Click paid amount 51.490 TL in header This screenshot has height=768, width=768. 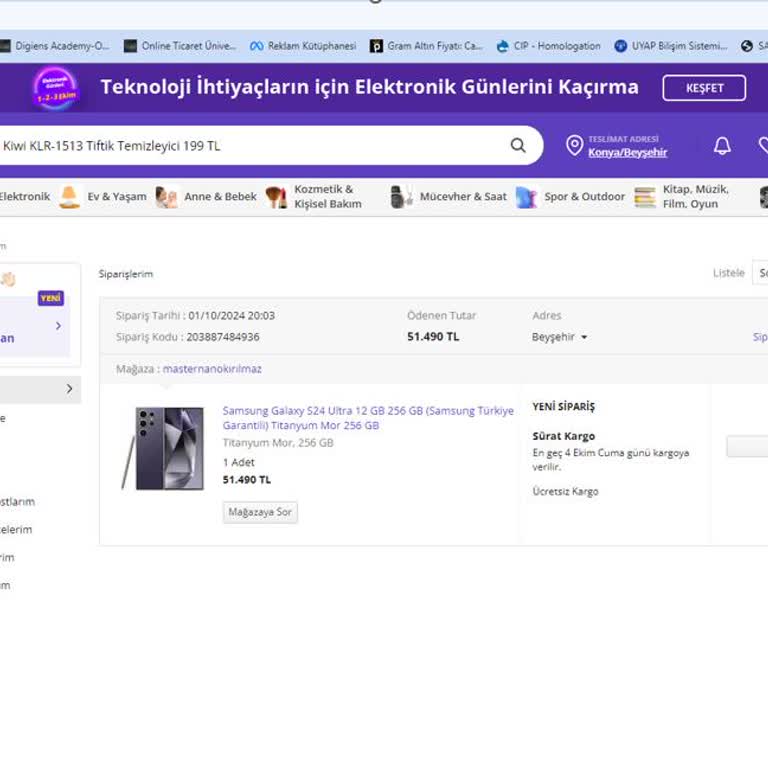[x=433, y=336]
